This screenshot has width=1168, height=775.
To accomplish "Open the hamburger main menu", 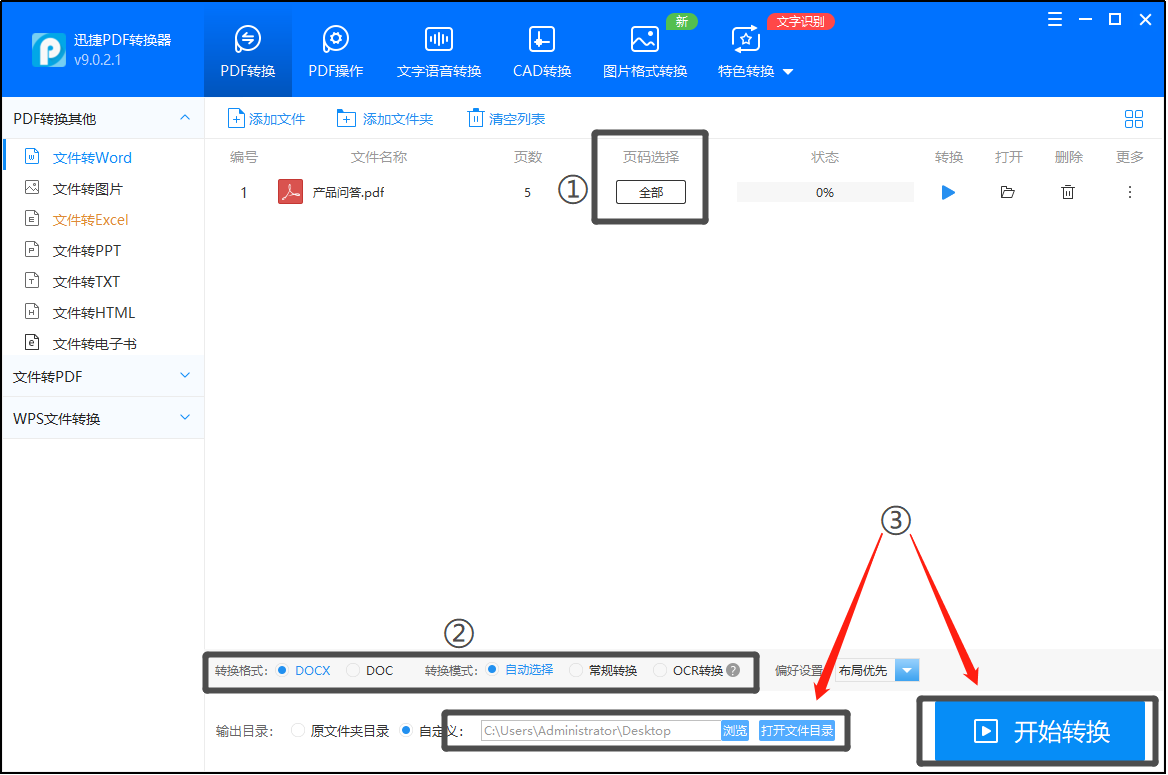I will click(x=1055, y=20).
